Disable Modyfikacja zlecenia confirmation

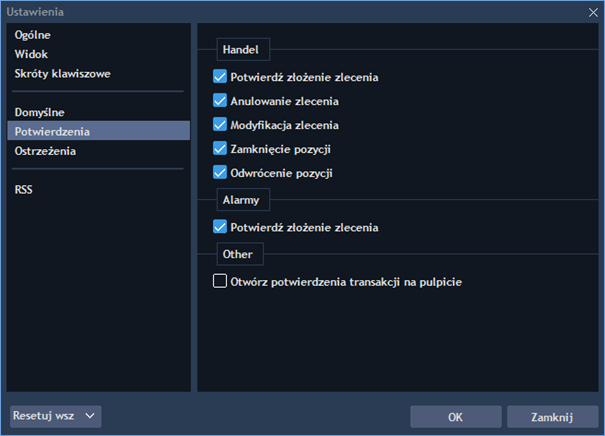[x=221, y=125]
